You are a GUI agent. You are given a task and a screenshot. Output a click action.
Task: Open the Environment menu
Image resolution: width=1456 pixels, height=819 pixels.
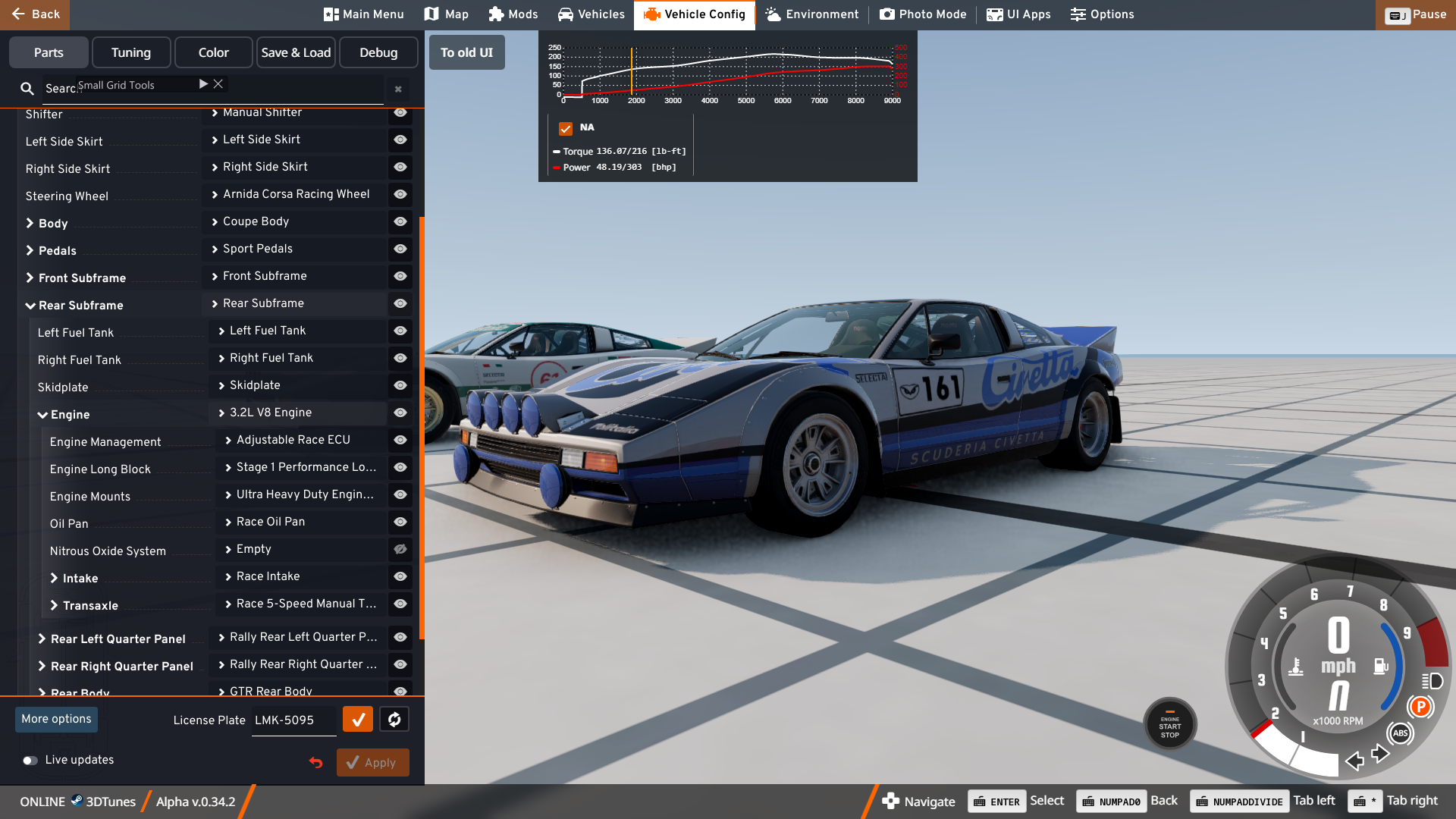812,14
